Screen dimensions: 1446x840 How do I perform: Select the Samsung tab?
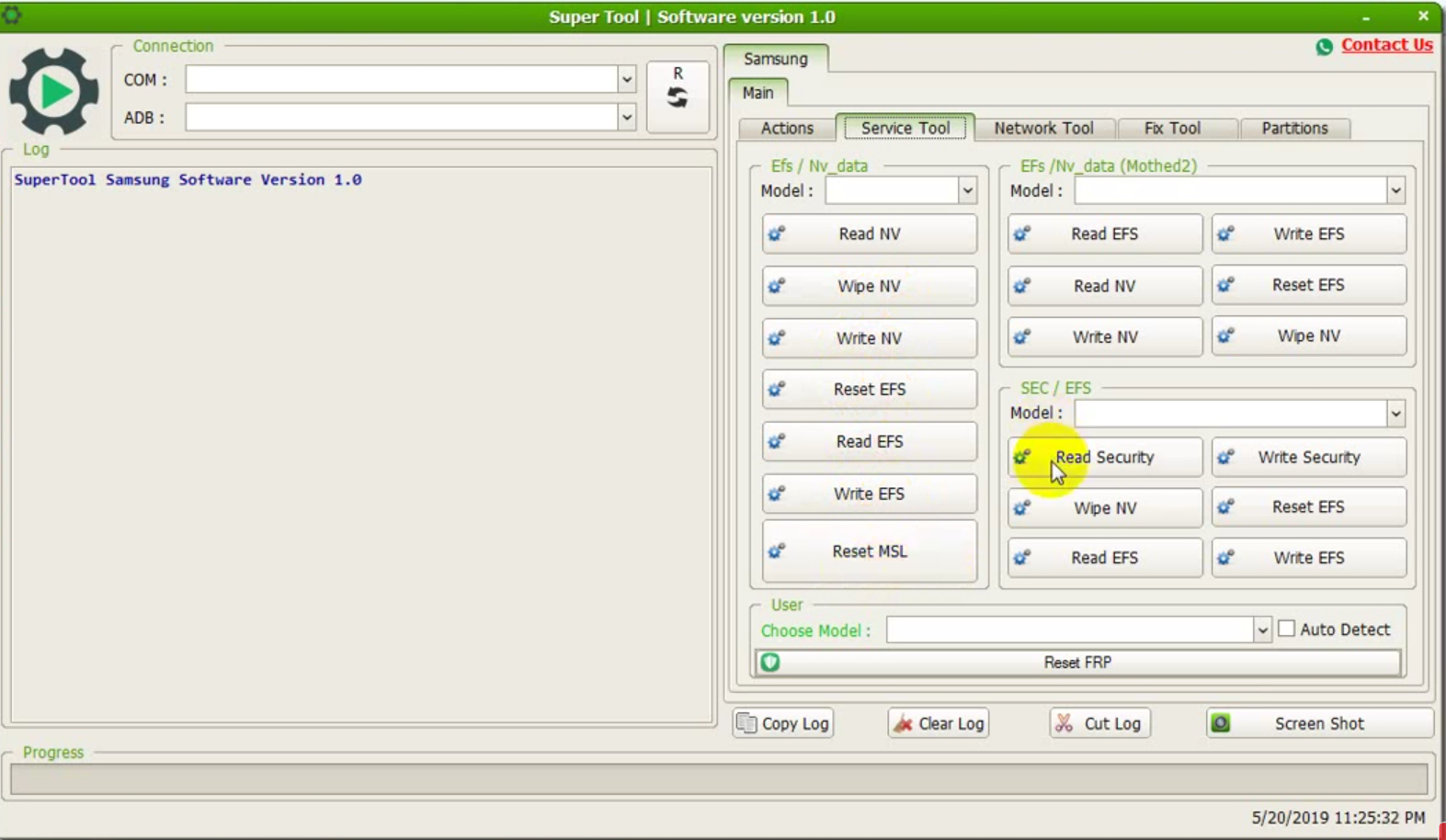776,59
